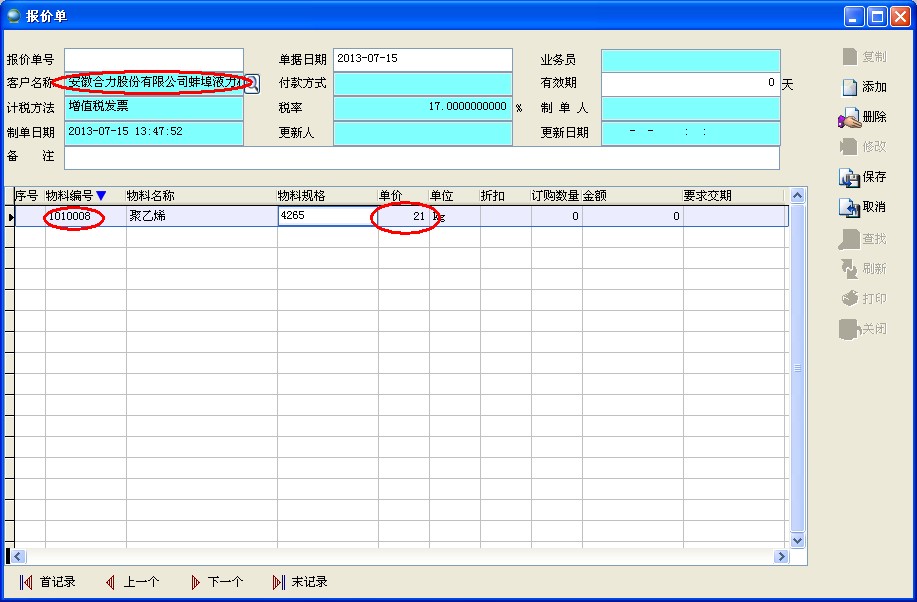Click the 报价单号 input field
Viewport: 917px width, 602px height.
[153, 60]
